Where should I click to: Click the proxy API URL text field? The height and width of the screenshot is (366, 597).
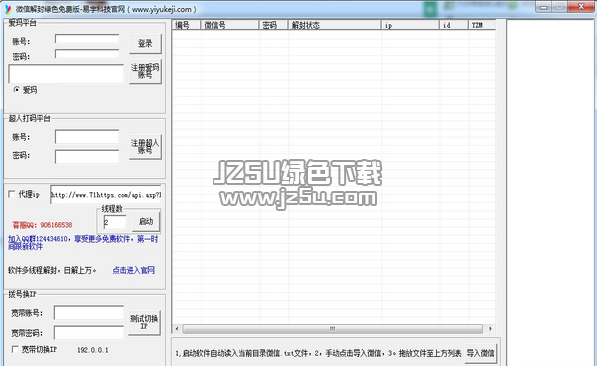(x=106, y=195)
